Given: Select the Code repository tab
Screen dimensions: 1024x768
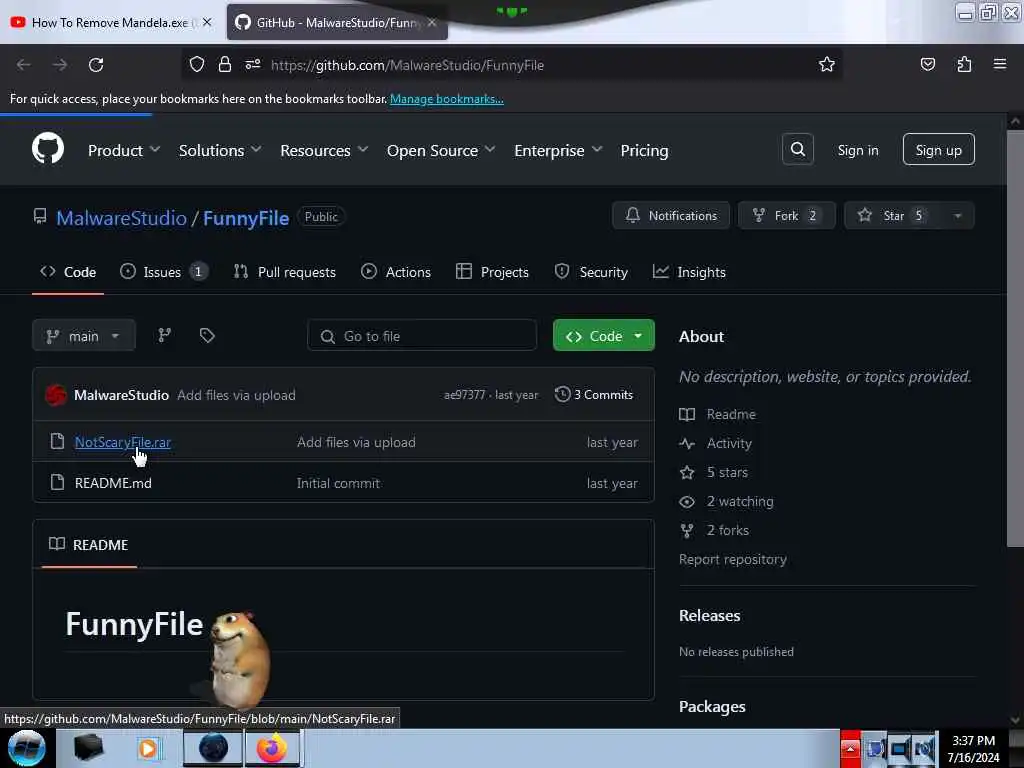Looking at the screenshot, I should pos(68,272).
